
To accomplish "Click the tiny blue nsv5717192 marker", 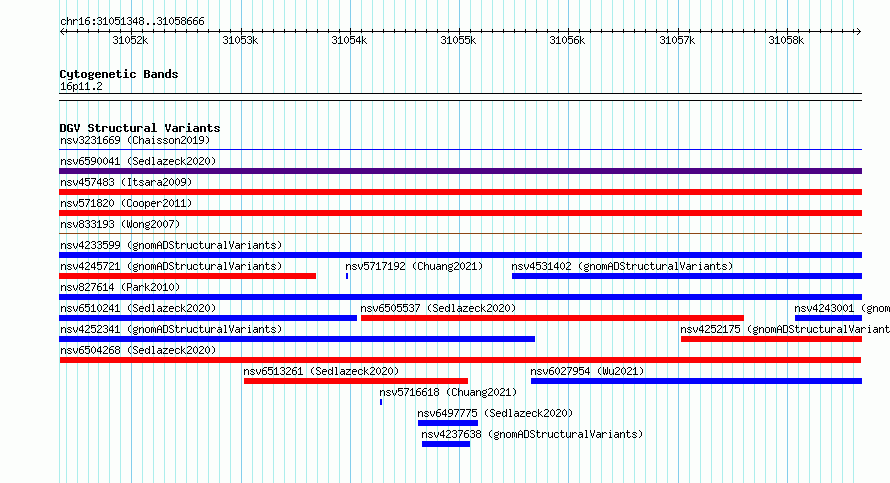I will coord(347,276).
